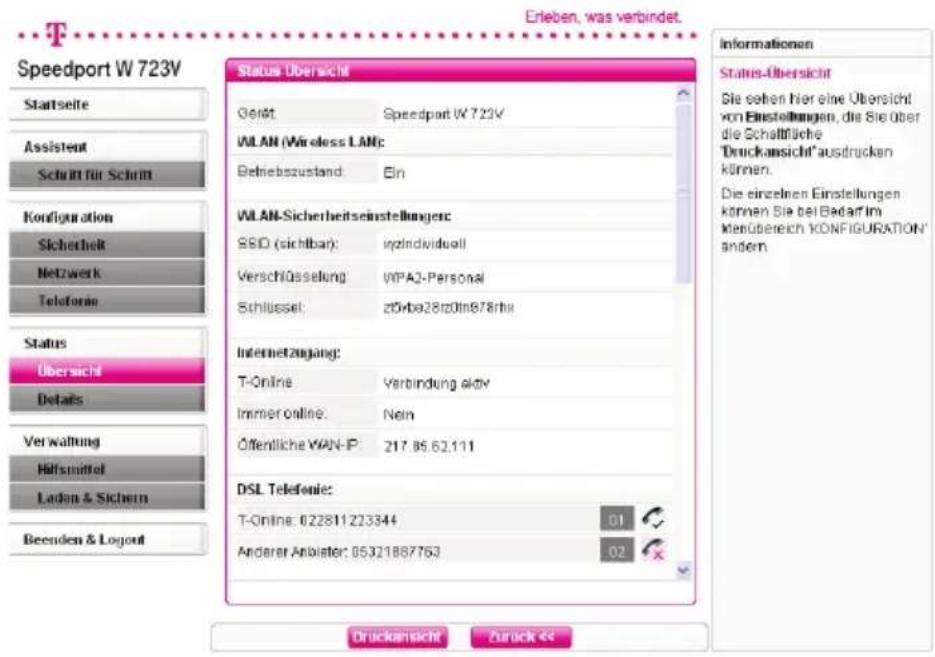Click the Immer online value Nein
The width and height of the screenshot is (935, 657).
(x=398, y=414)
